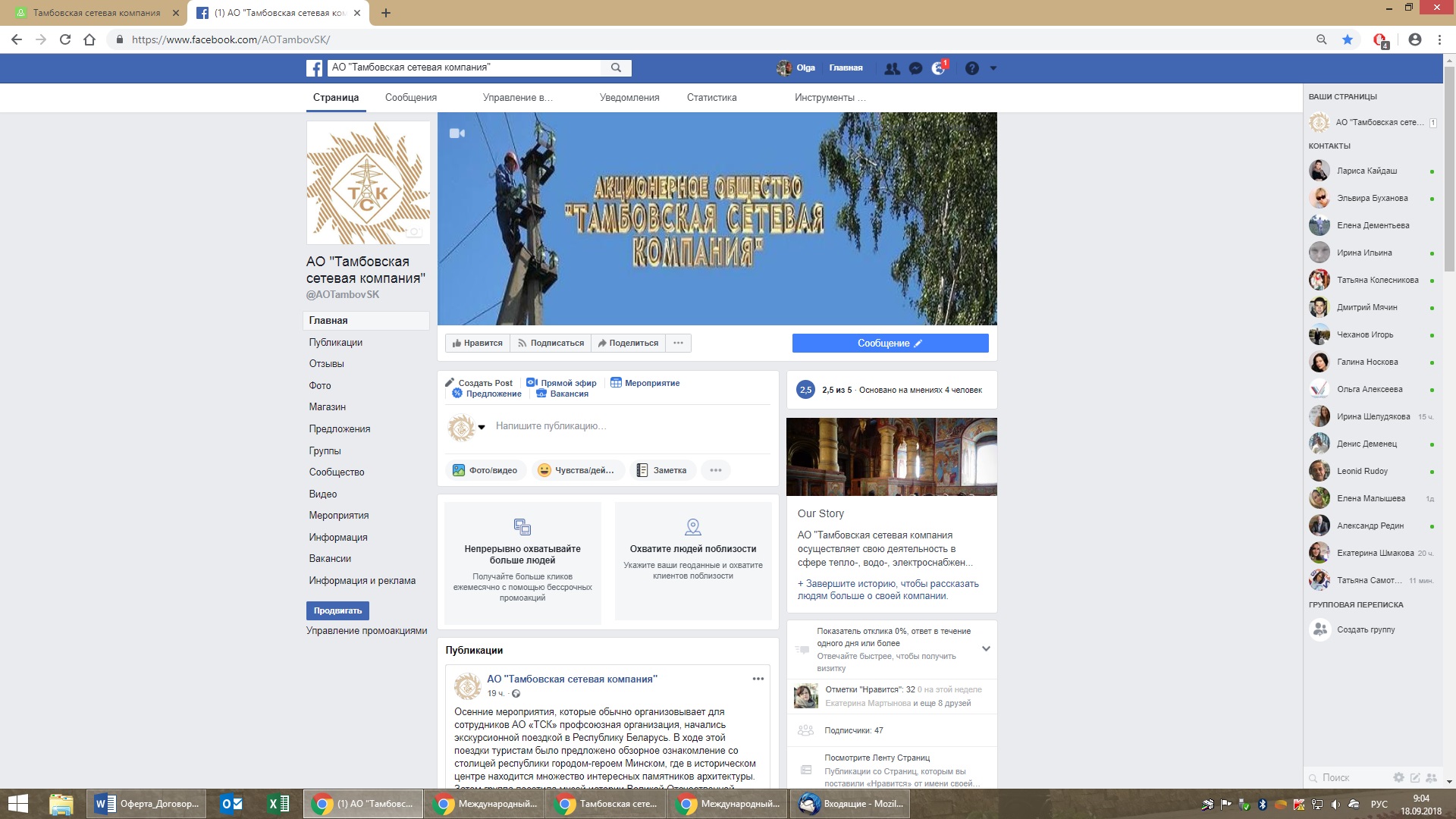Expand the account dropdown arrow in header

point(993,68)
